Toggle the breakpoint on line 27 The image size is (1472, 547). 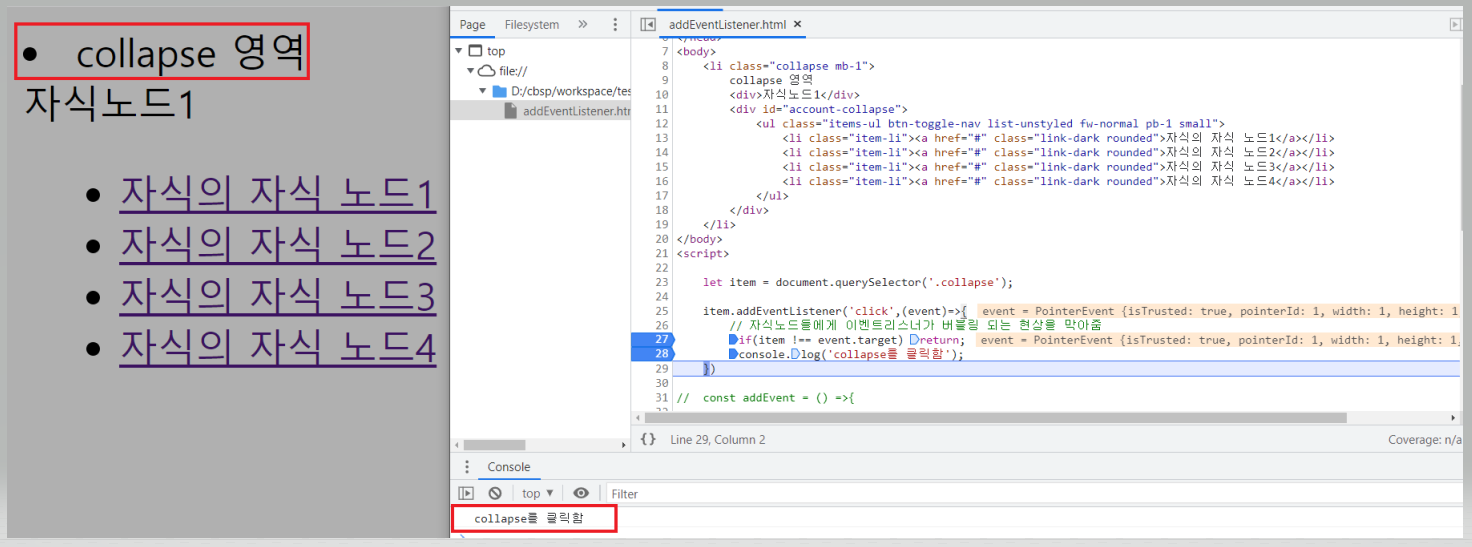click(653, 340)
